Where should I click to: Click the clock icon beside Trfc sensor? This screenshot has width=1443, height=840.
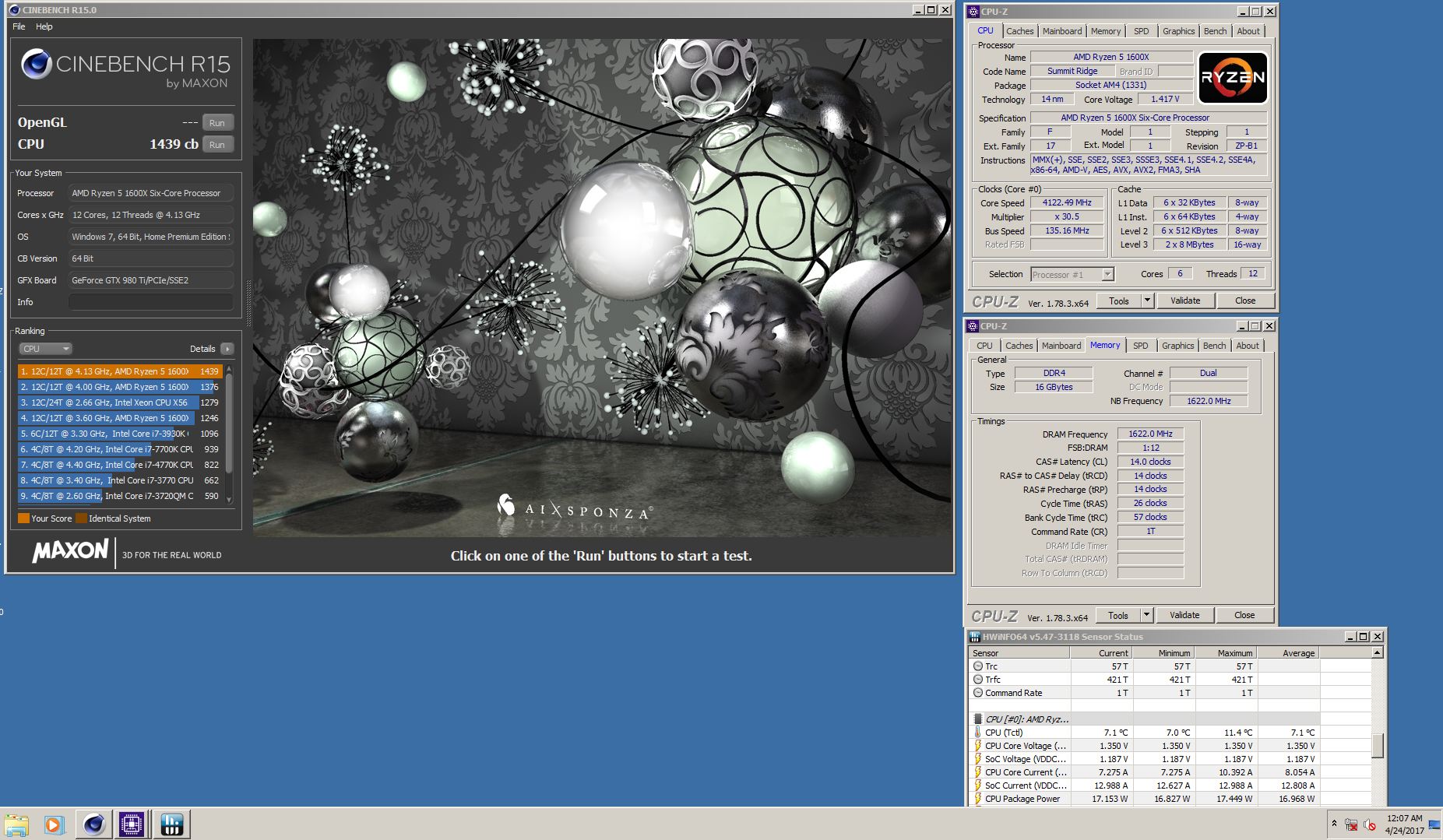pos(978,680)
